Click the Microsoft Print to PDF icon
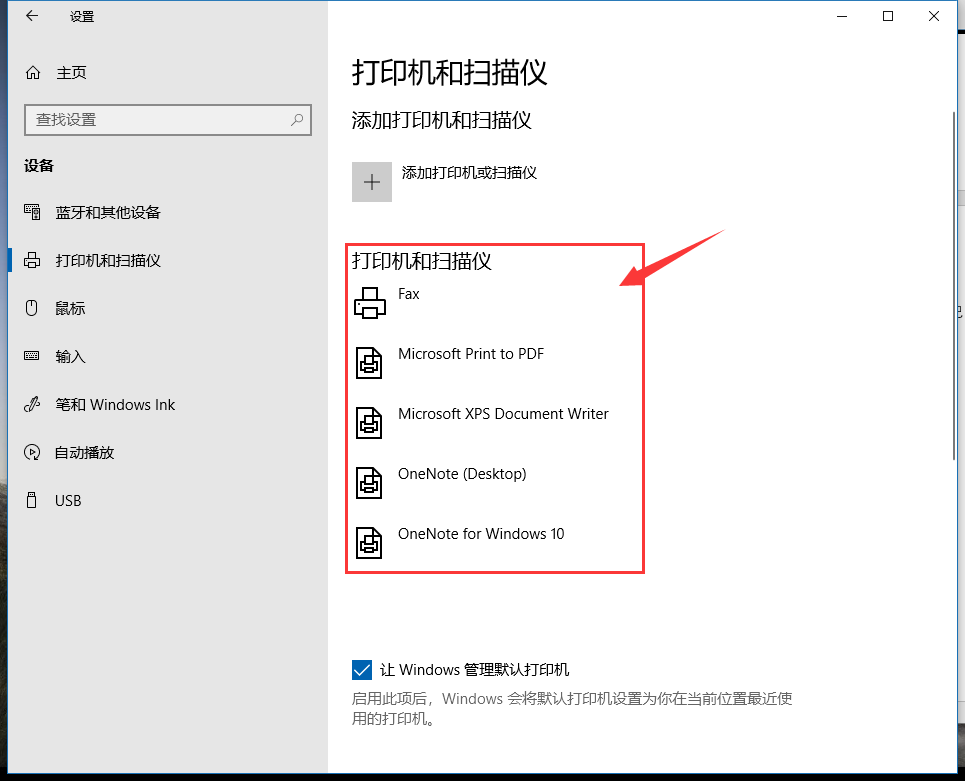The image size is (965, 781). (369, 362)
